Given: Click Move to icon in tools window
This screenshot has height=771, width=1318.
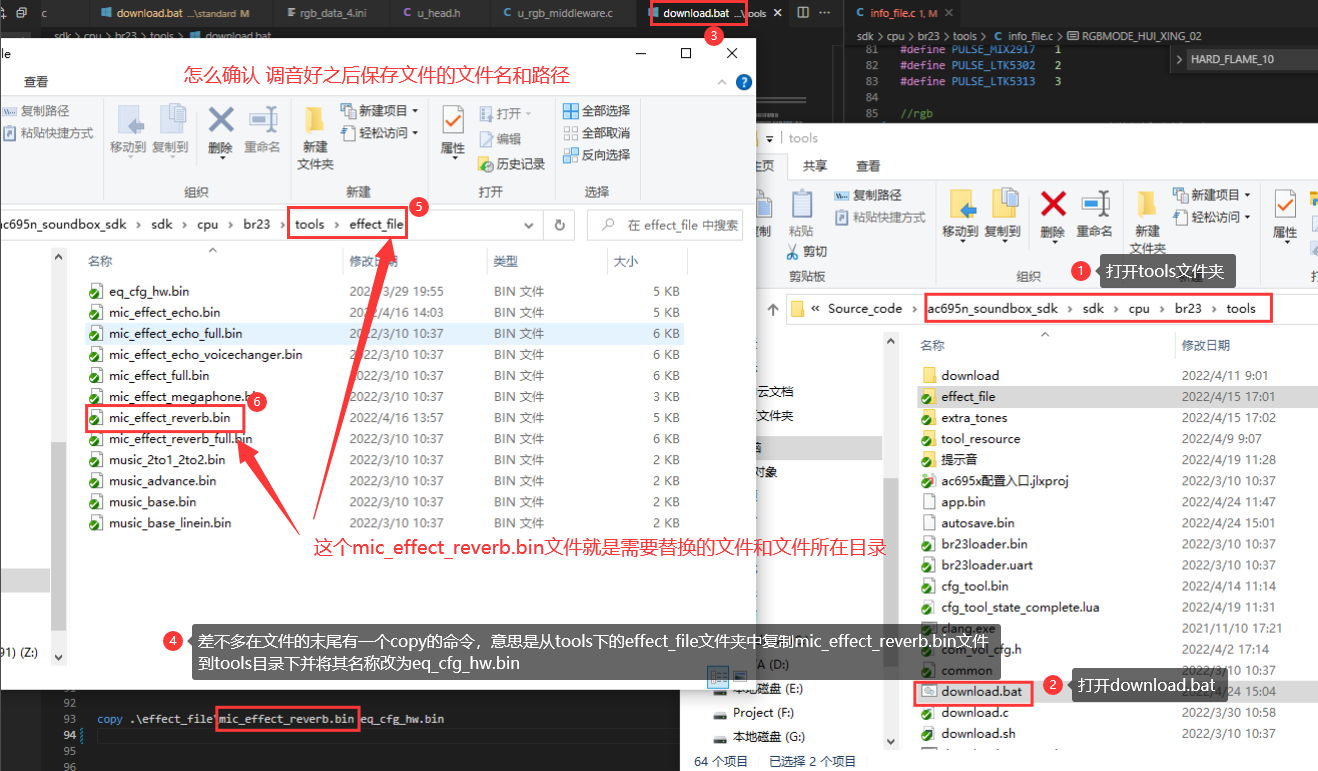Looking at the screenshot, I should tap(960, 214).
